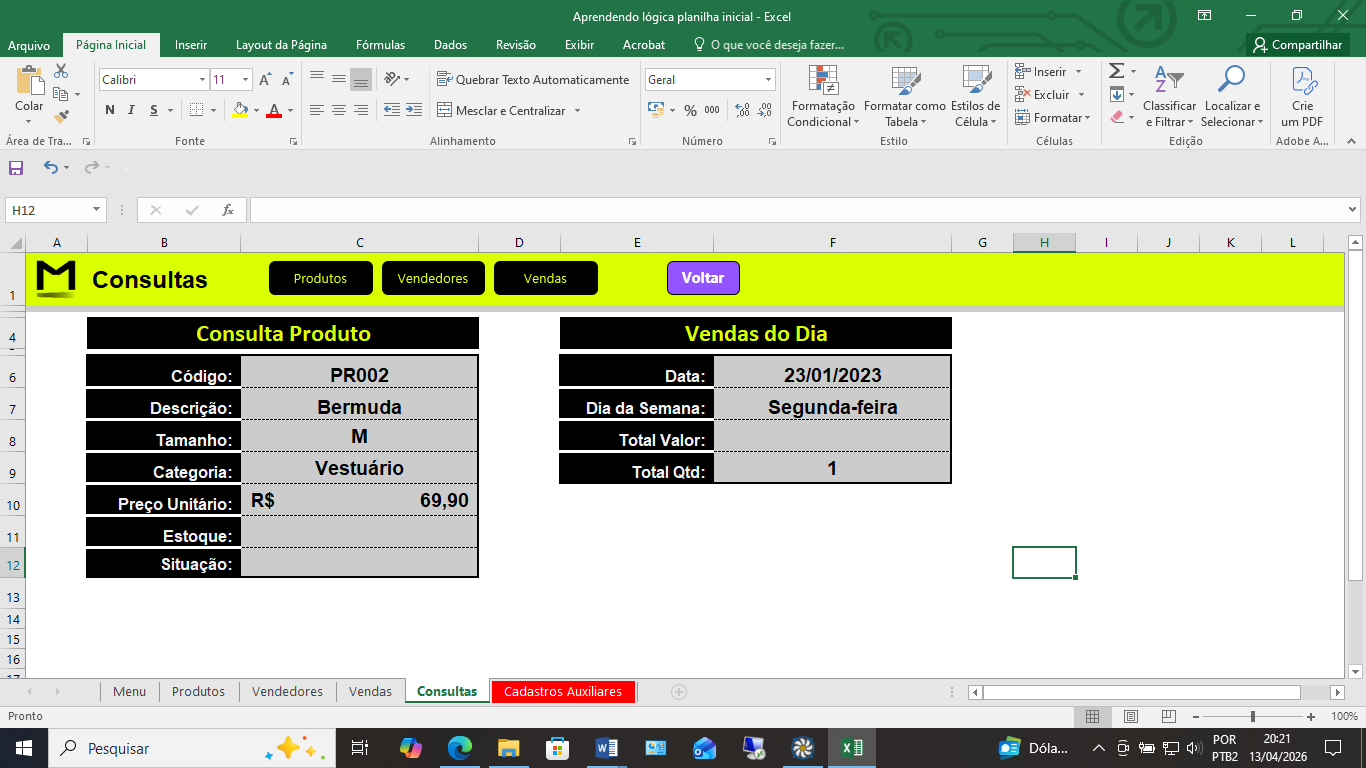Image resolution: width=1366 pixels, height=768 pixels.
Task: Apply thousands separator (000) style
Action: tap(712, 110)
